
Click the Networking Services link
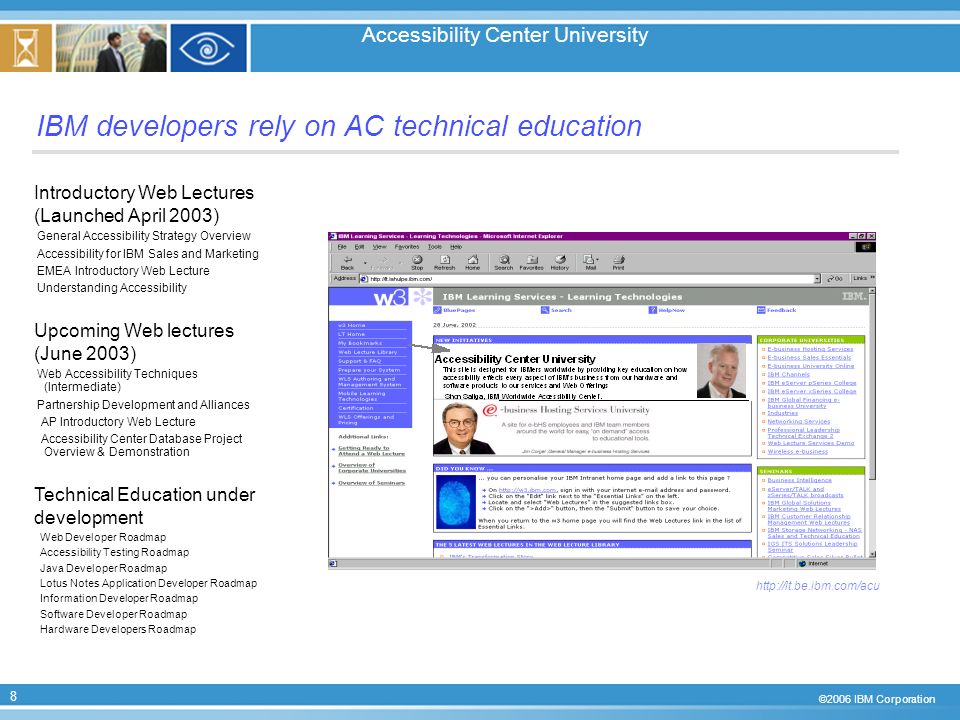[799, 421]
